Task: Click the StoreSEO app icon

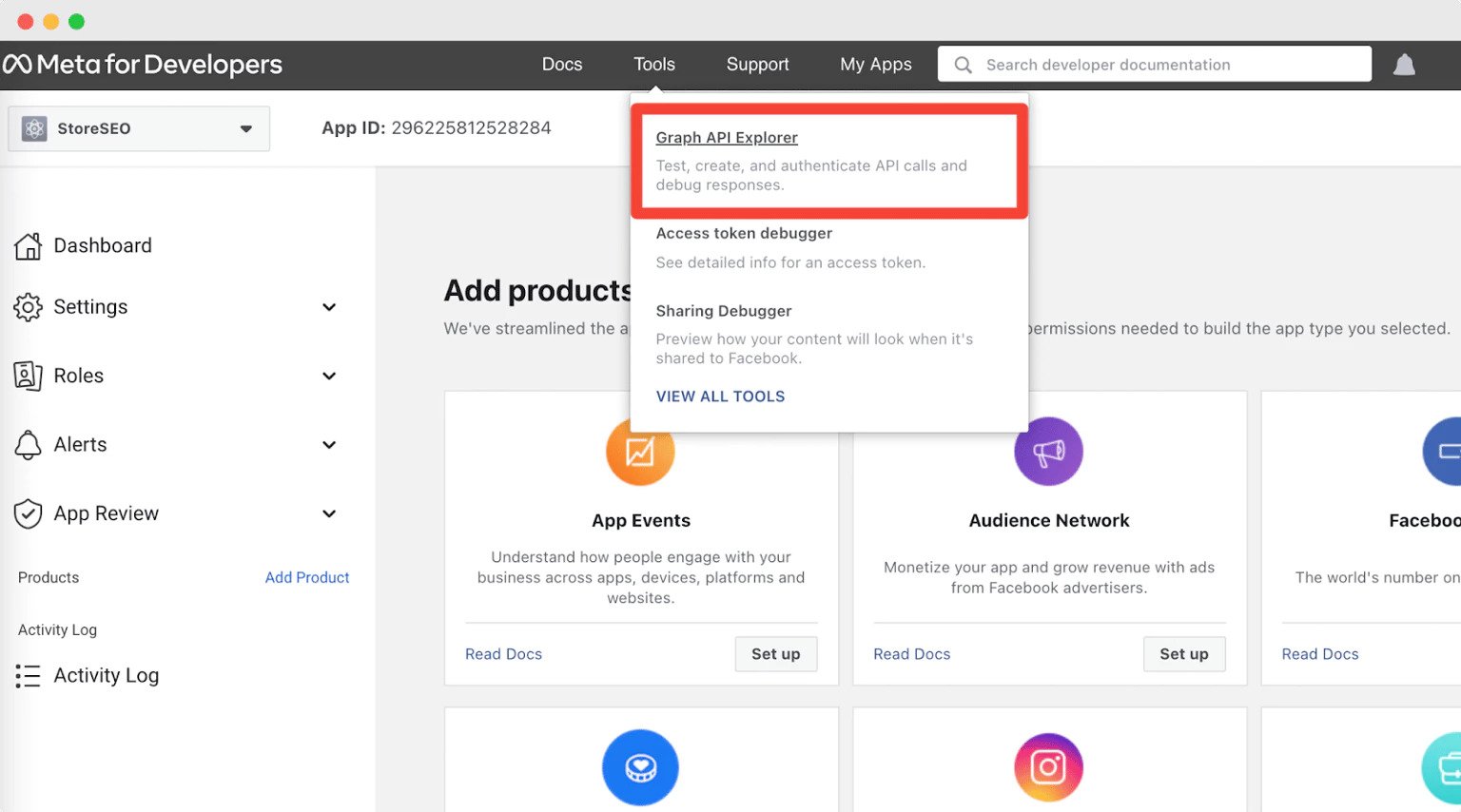Action: tap(35, 128)
